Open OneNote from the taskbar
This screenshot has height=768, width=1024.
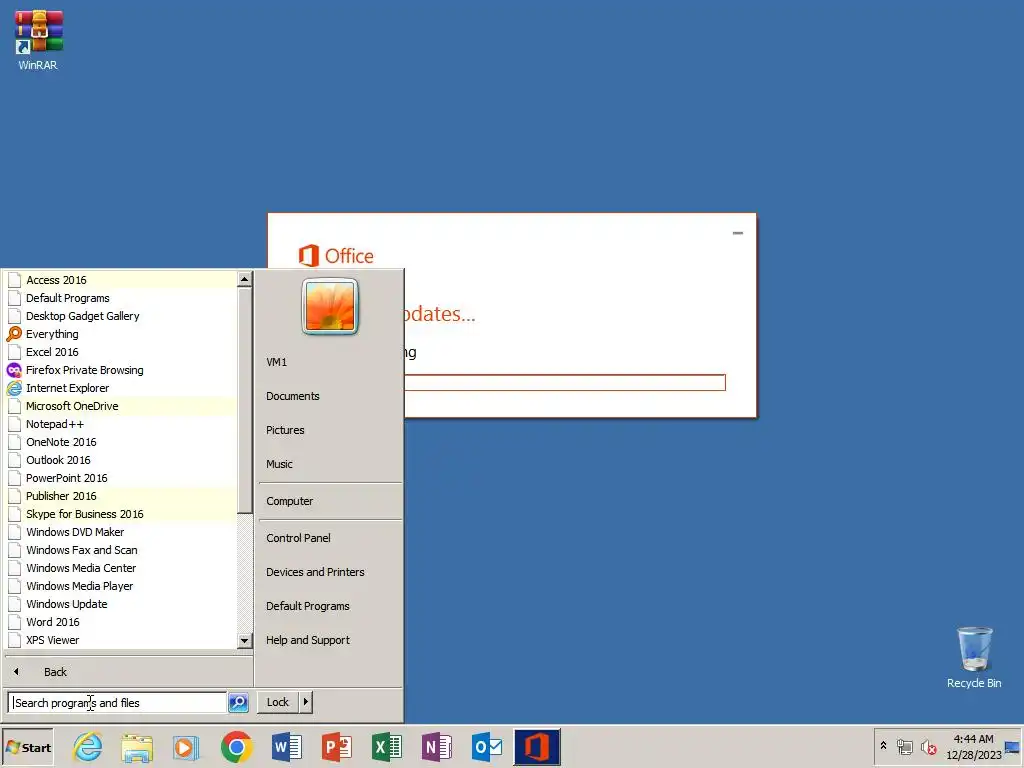437,746
